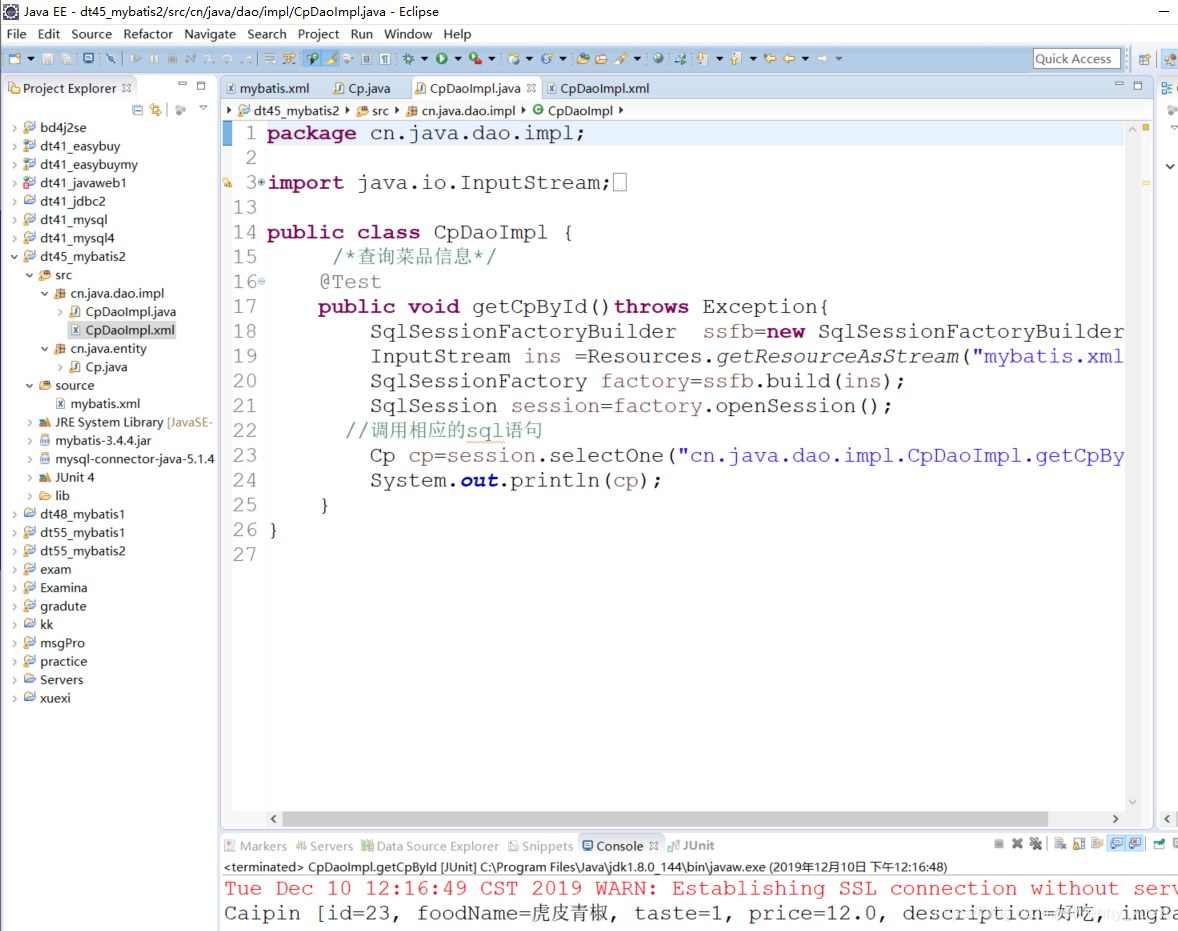
Task: Open Project Explorer View Menu triangle
Action: tap(203, 109)
